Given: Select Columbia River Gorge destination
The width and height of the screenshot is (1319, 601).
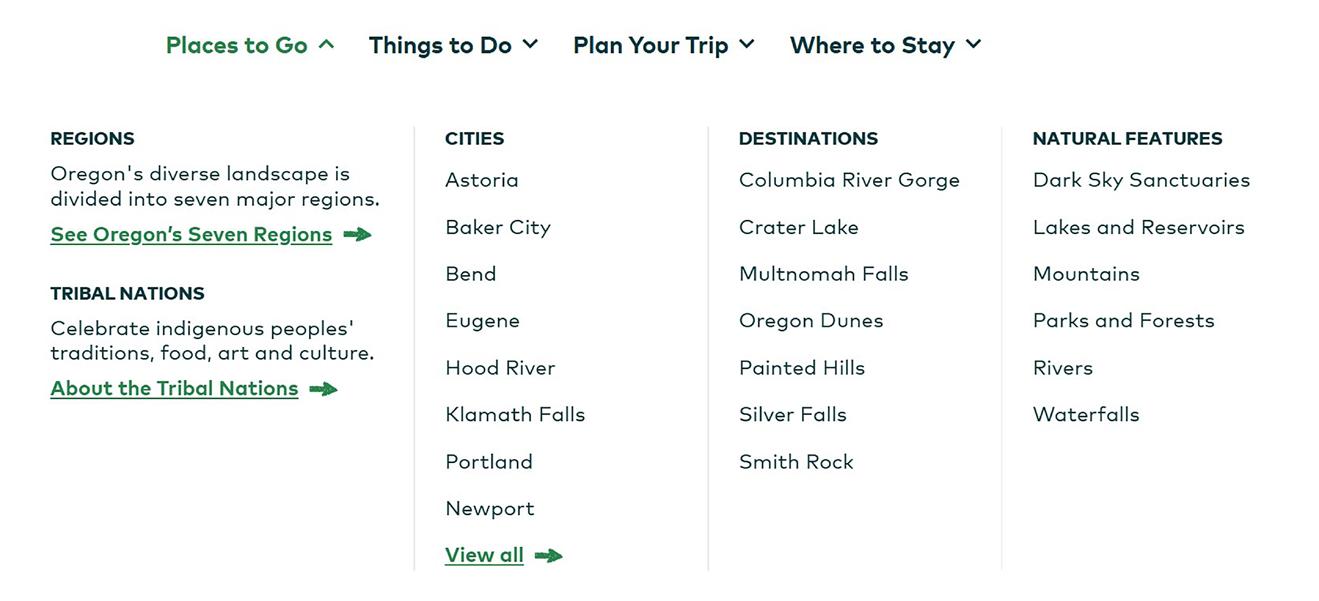Looking at the screenshot, I should click(849, 180).
